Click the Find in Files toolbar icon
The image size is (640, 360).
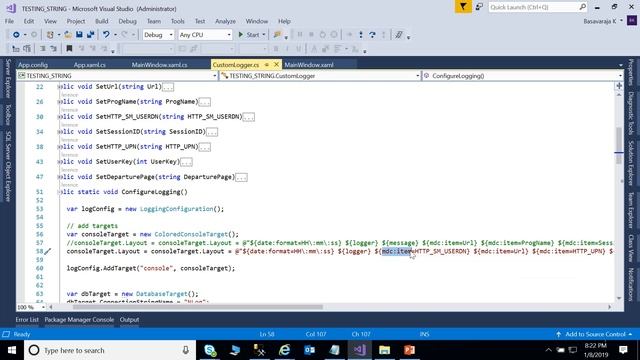click(278, 35)
